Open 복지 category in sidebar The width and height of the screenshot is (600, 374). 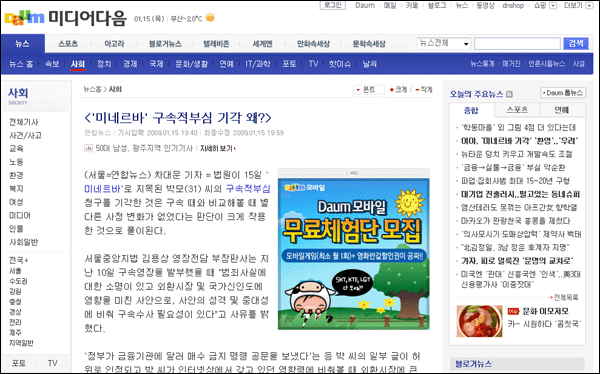16,189
